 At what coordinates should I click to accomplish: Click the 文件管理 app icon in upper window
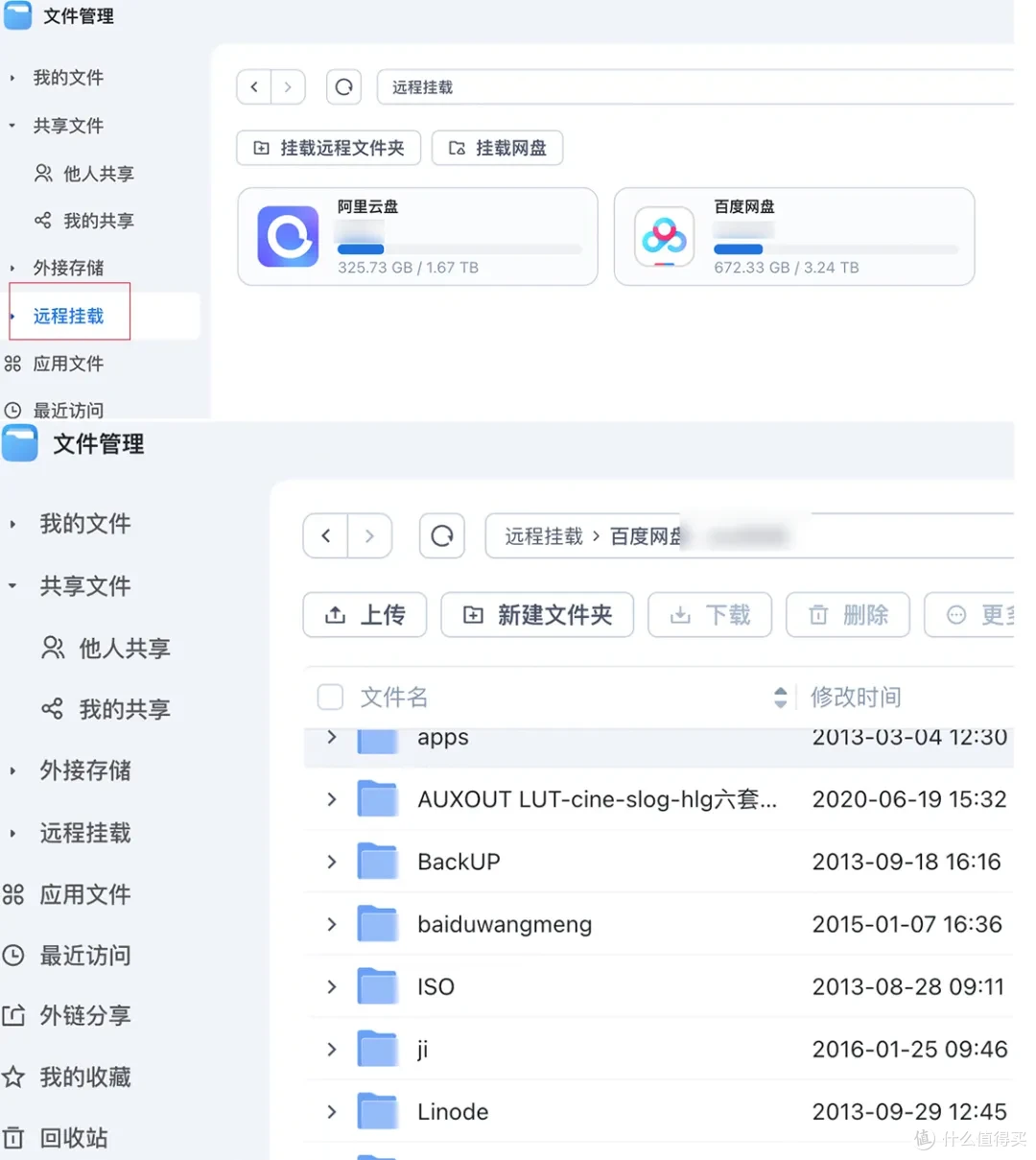point(17,15)
